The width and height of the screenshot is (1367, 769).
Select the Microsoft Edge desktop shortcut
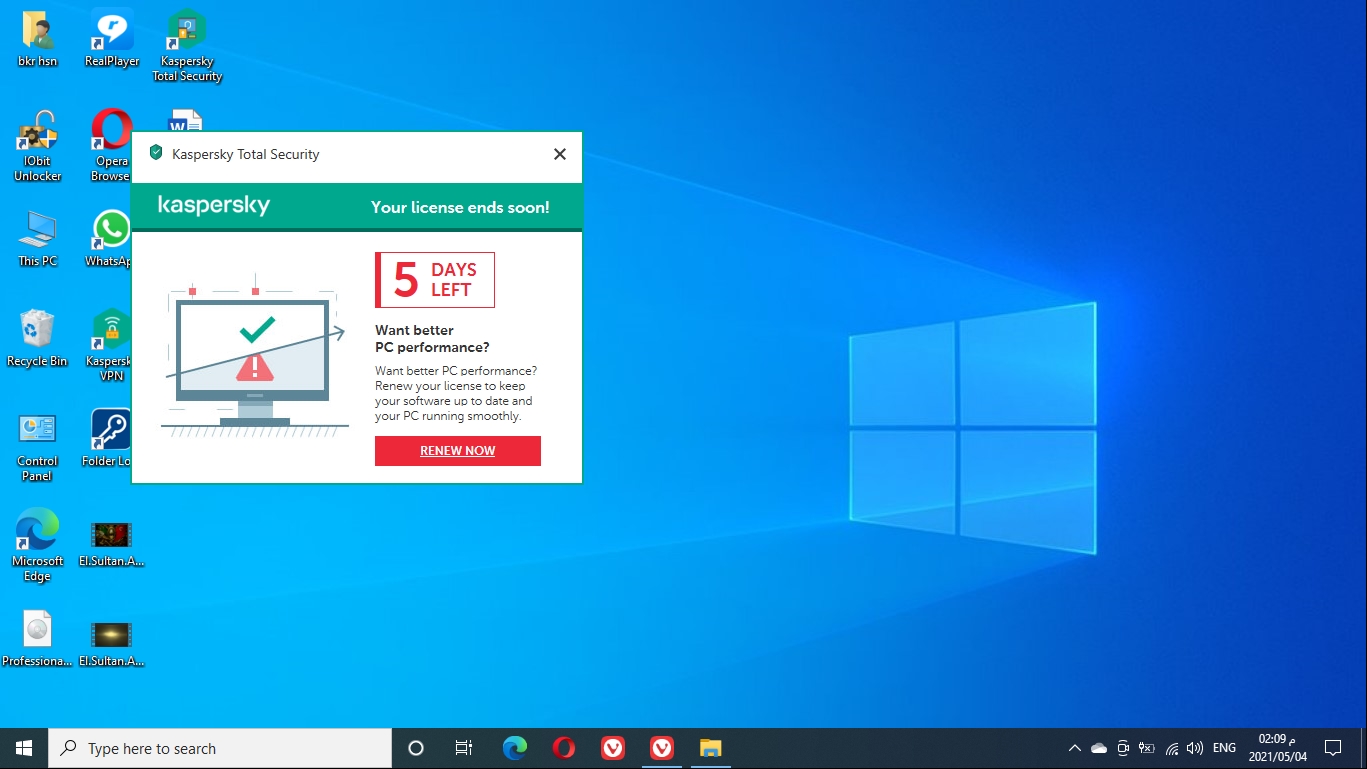click(x=38, y=546)
